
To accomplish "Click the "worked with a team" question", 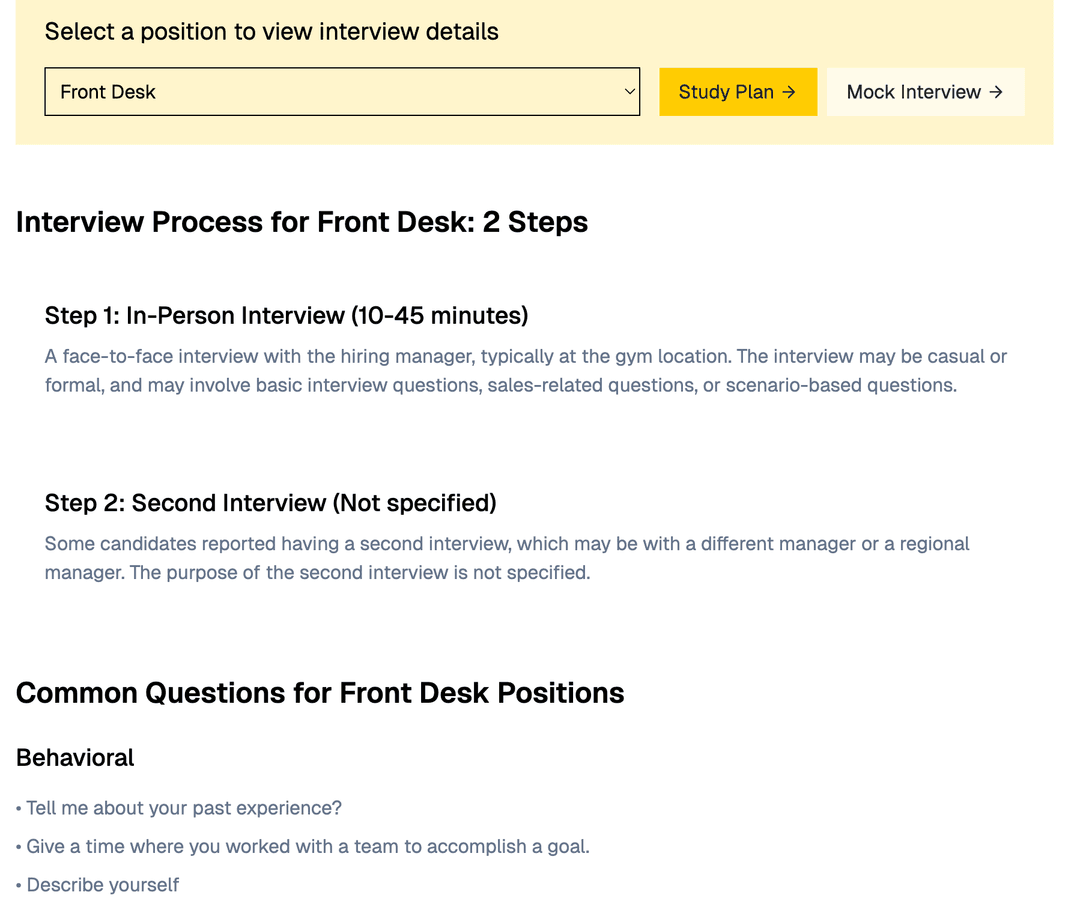I will tap(308, 847).
